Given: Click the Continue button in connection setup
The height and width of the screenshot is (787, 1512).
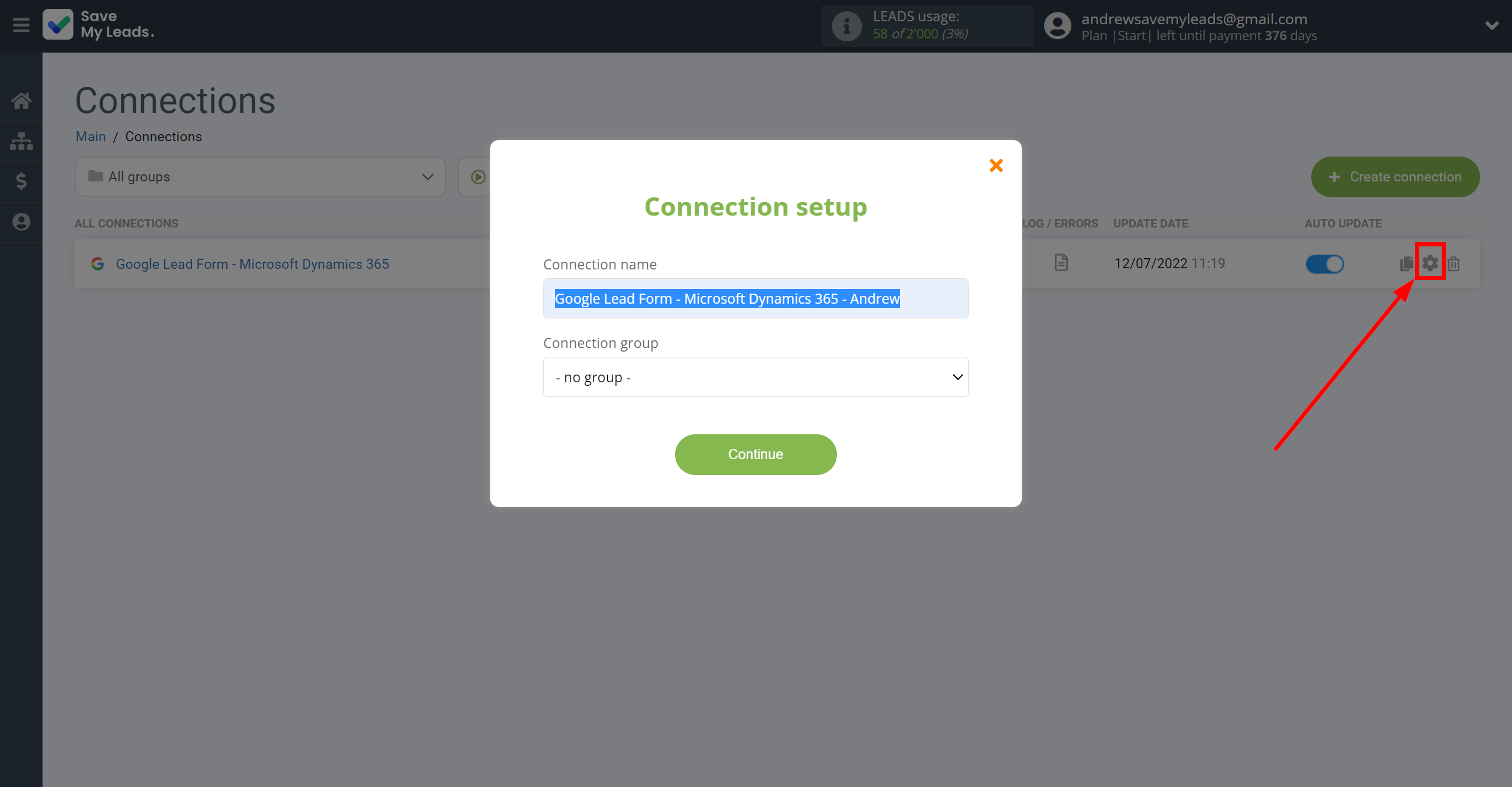Looking at the screenshot, I should [x=755, y=454].
